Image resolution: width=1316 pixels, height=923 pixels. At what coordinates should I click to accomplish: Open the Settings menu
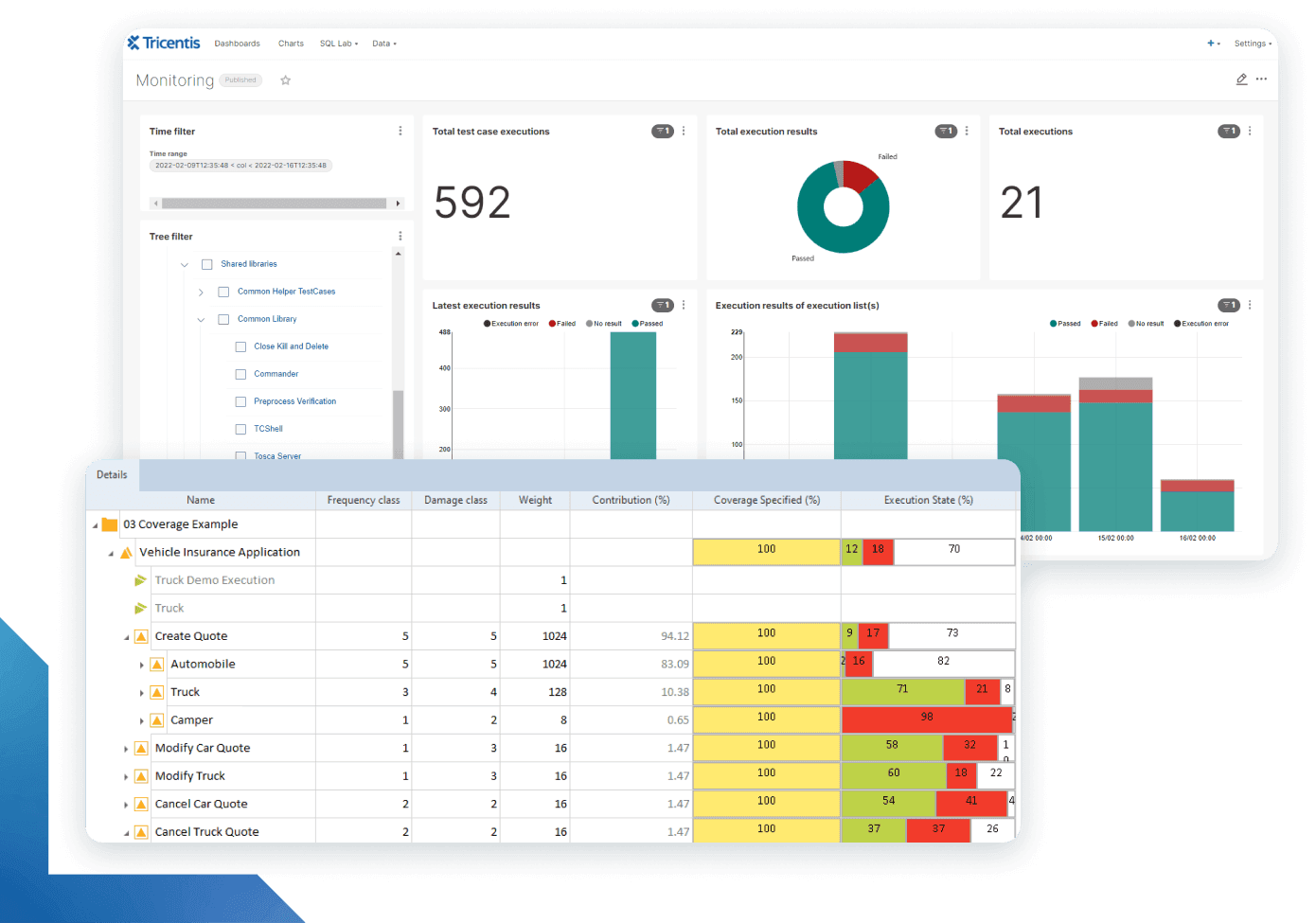[x=1251, y=43]
